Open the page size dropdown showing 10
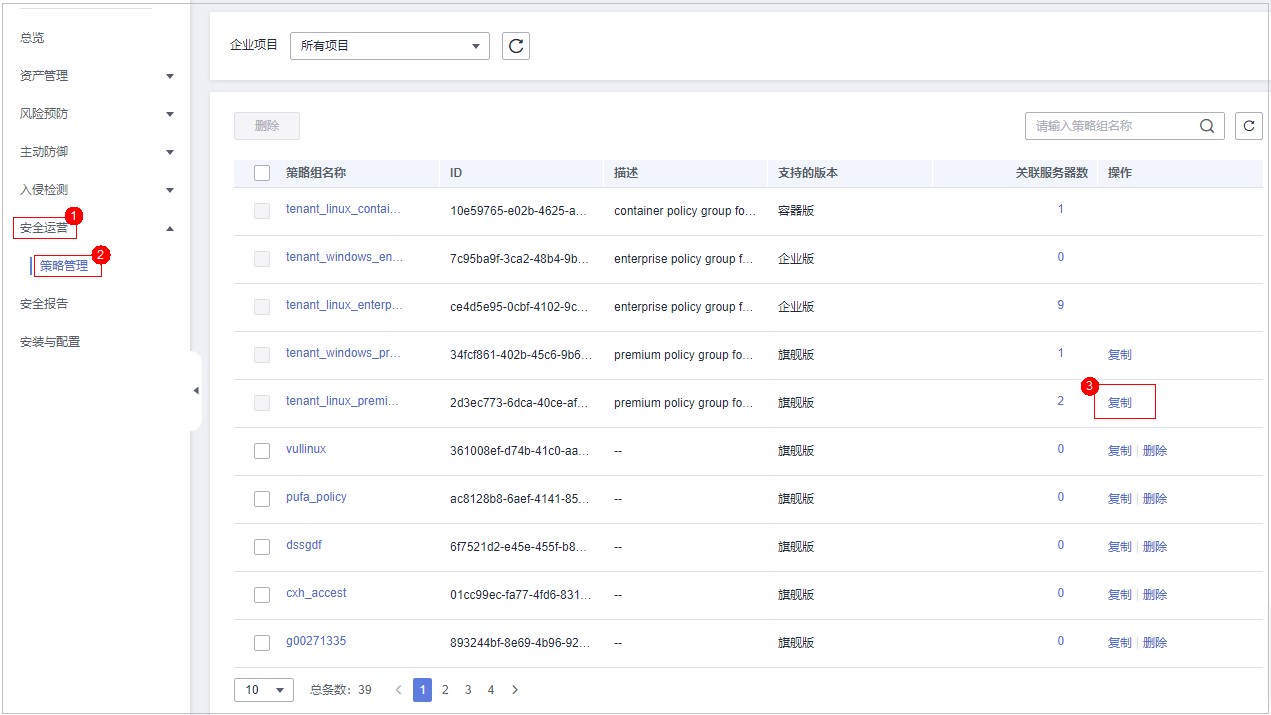1271x715 pixels. pyautogui.click(x=263, y=690)
